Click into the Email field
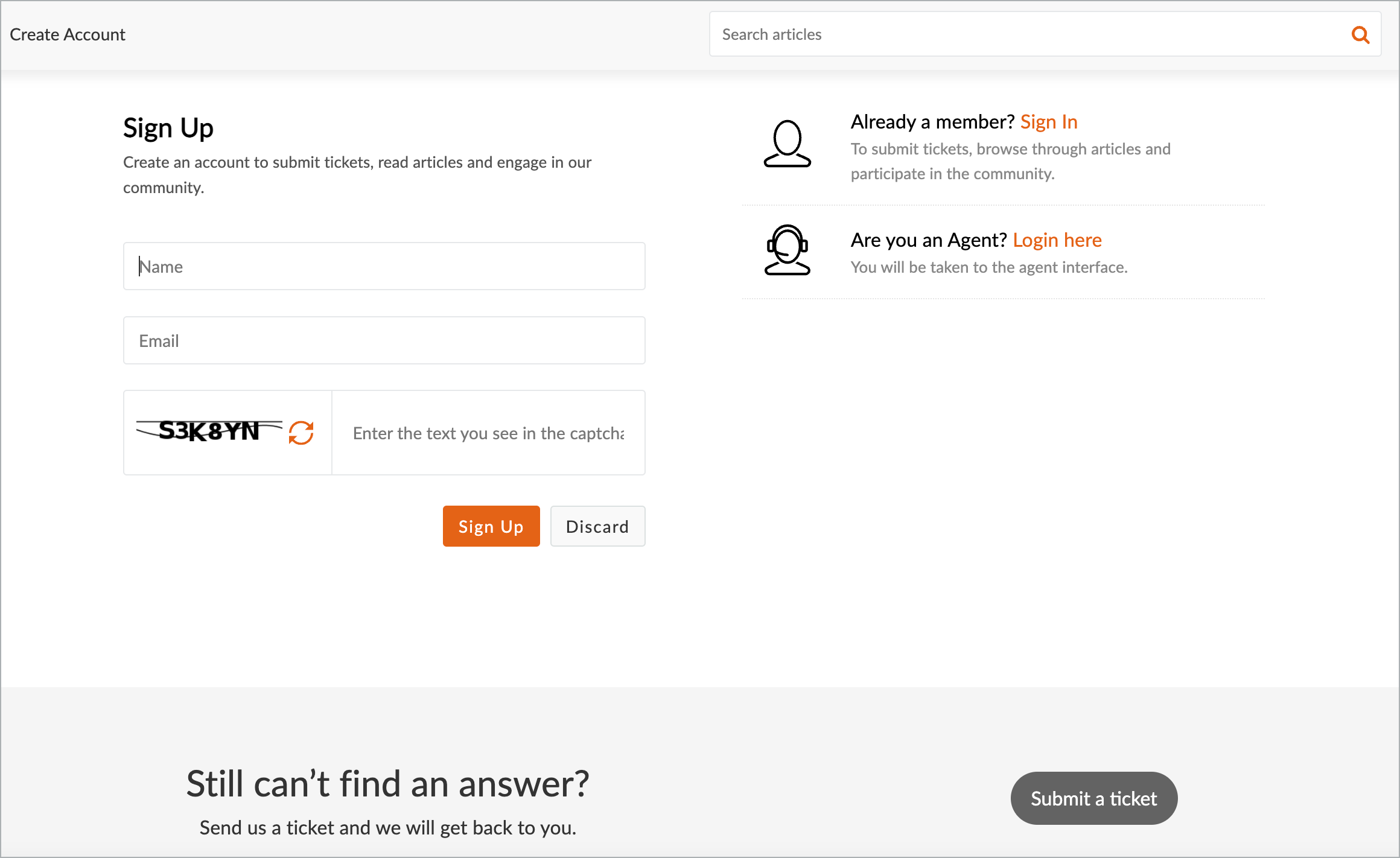The width and height of the screenshot is (1400, 858). pyautogui.click(x=384, y=340)
